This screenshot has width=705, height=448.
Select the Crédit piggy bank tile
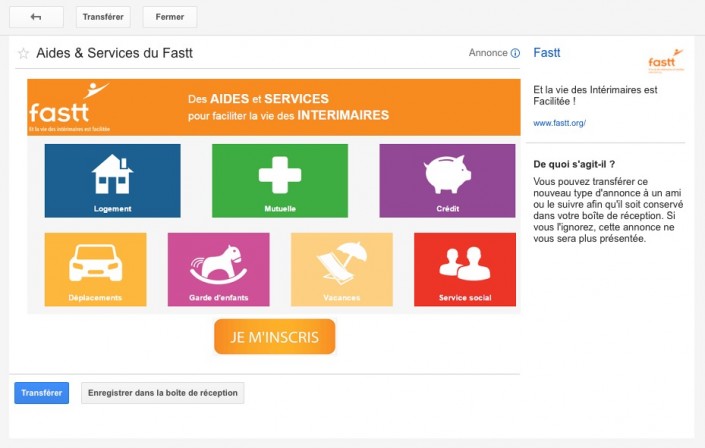point(447,181)
